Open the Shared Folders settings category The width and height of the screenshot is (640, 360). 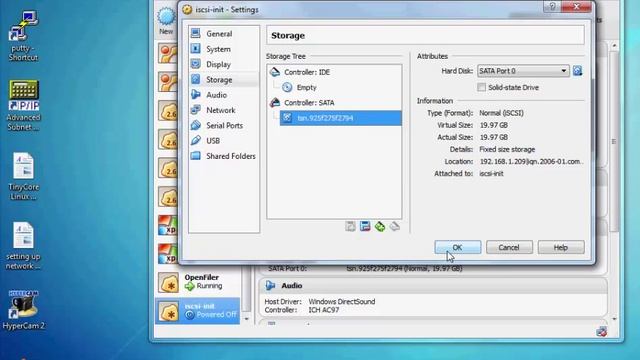tap(223, 156)
